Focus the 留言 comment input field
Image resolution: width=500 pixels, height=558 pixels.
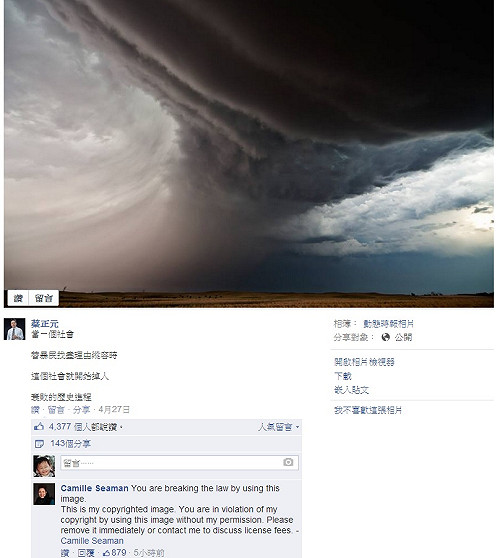tap(179, 463)
